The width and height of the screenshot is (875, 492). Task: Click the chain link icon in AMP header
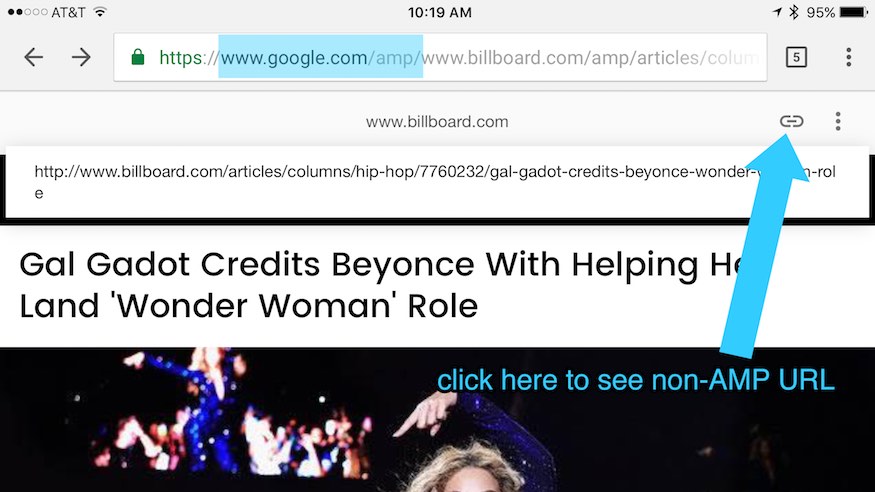pos(791,121)
